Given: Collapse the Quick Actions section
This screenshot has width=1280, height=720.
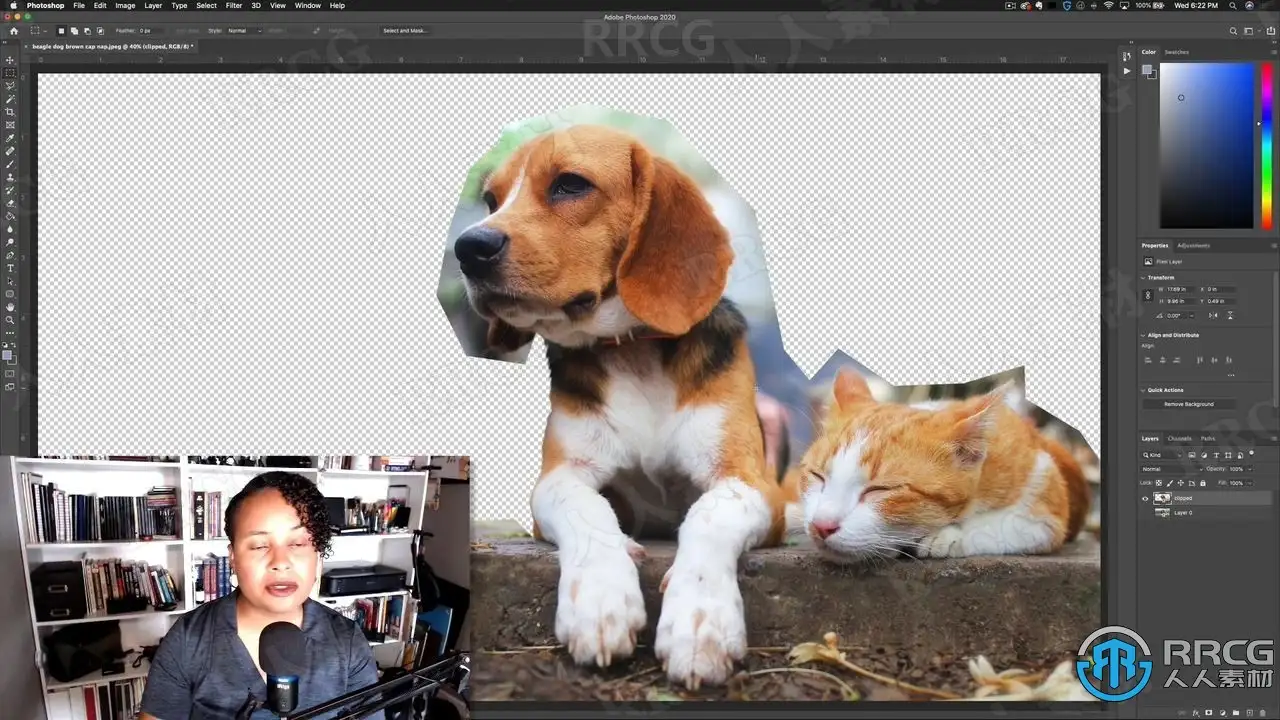Looking at the screenshot, I should (x=1143, y=390).
